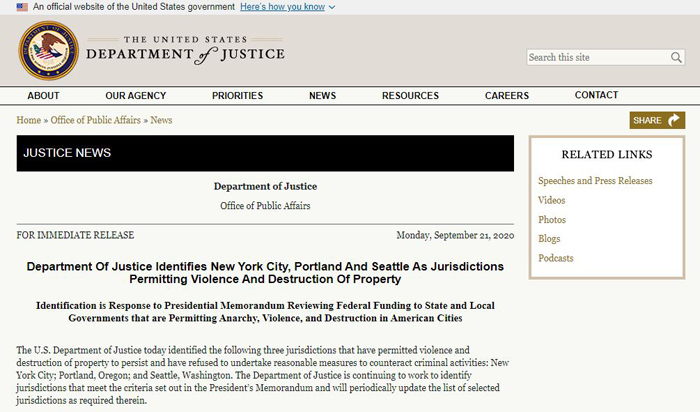This screenshot has height=412, width=700.
Task: Go to Home breadcrumb
Action: [x=29, y=120]
